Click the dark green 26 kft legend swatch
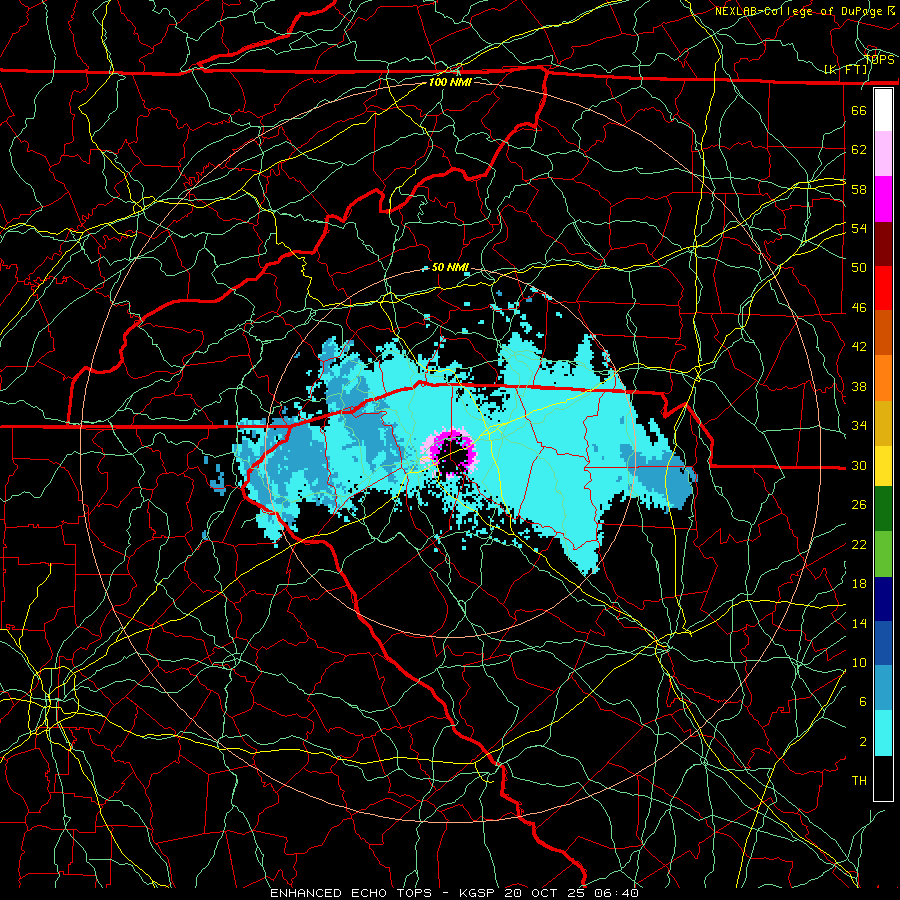900x900 pixels. point(883,509)
